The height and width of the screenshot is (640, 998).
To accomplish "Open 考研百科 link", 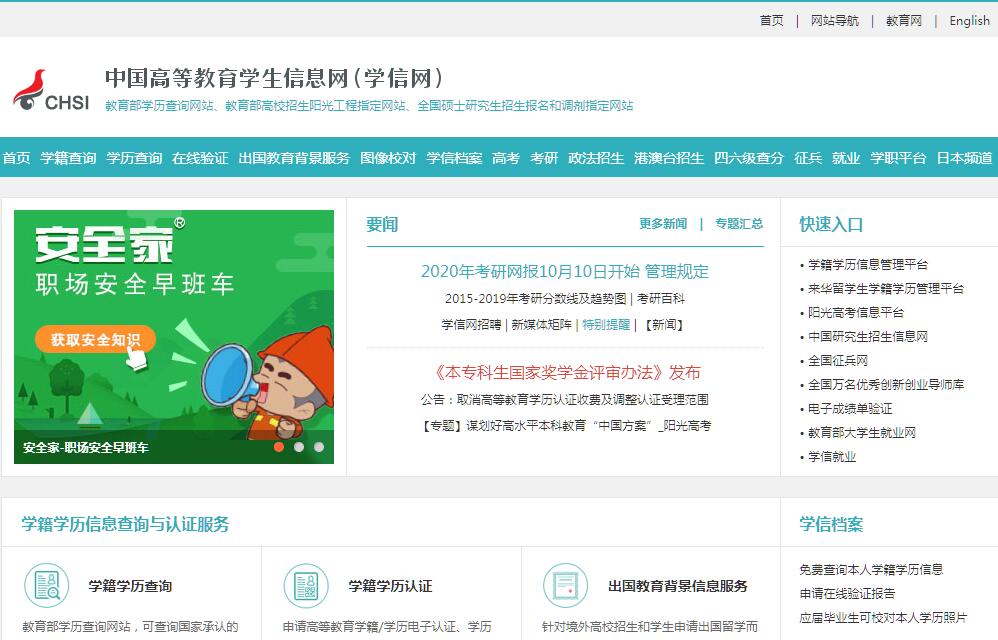I will pyautogui.click(x=661, y=298).
